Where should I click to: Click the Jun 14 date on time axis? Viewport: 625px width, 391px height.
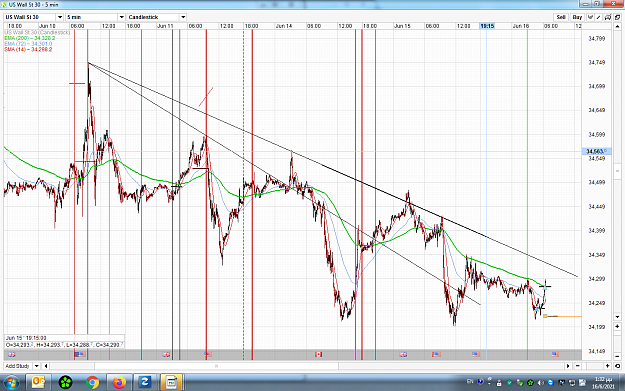pyautogui.click(x=283, y=26)
